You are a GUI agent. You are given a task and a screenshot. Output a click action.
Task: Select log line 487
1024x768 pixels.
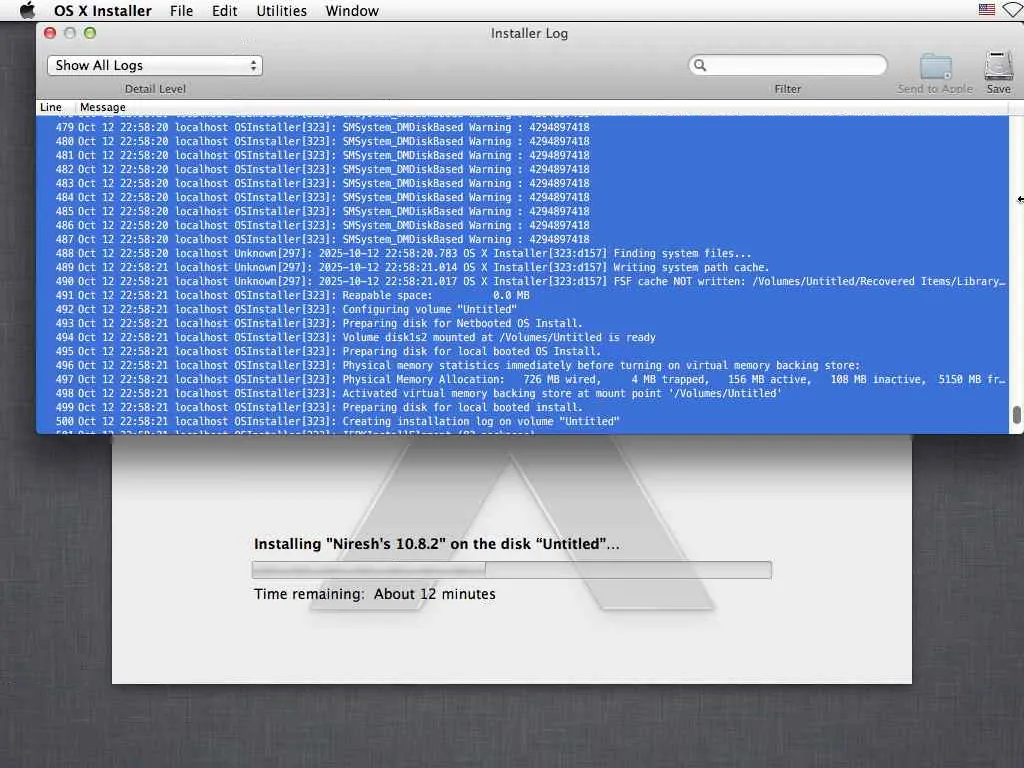tap(522, 240)
